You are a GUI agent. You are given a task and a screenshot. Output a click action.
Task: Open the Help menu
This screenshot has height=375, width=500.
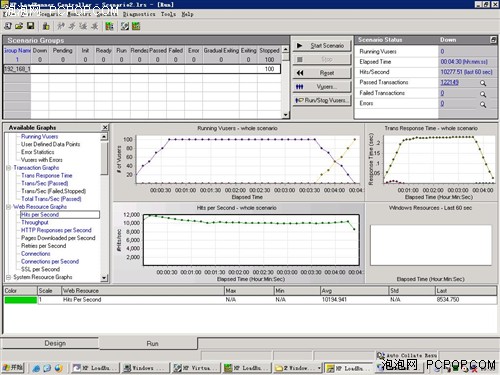[x=187, y=14]
